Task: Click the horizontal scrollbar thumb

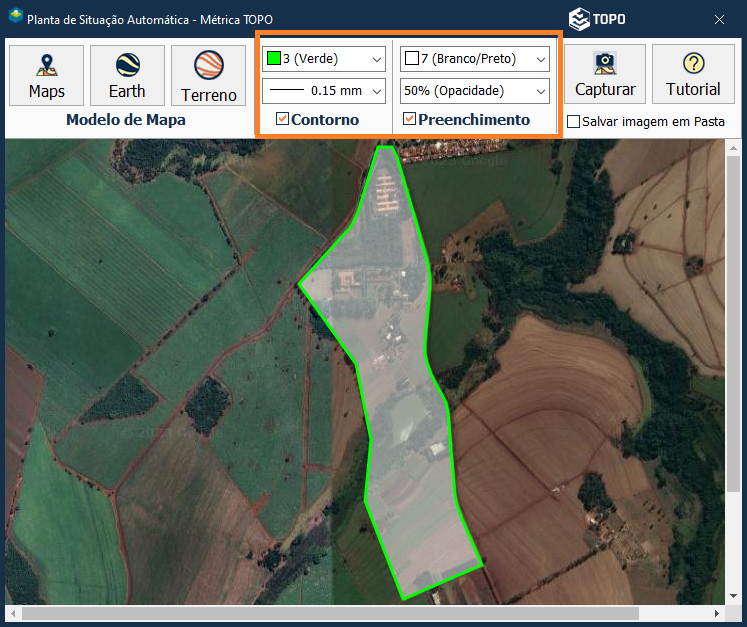Action: (330, 613)
